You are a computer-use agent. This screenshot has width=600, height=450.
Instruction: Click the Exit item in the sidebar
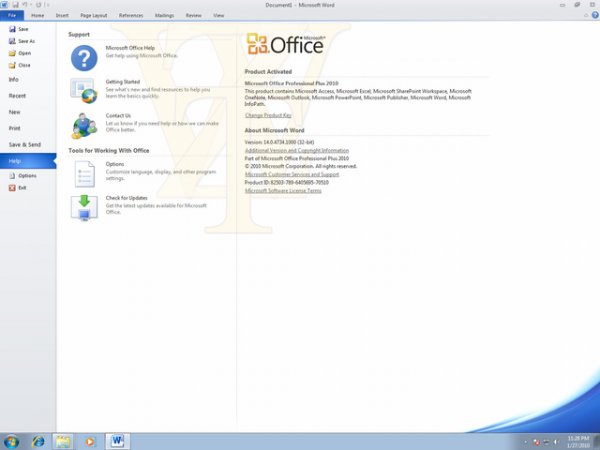[x=22, y=188]
